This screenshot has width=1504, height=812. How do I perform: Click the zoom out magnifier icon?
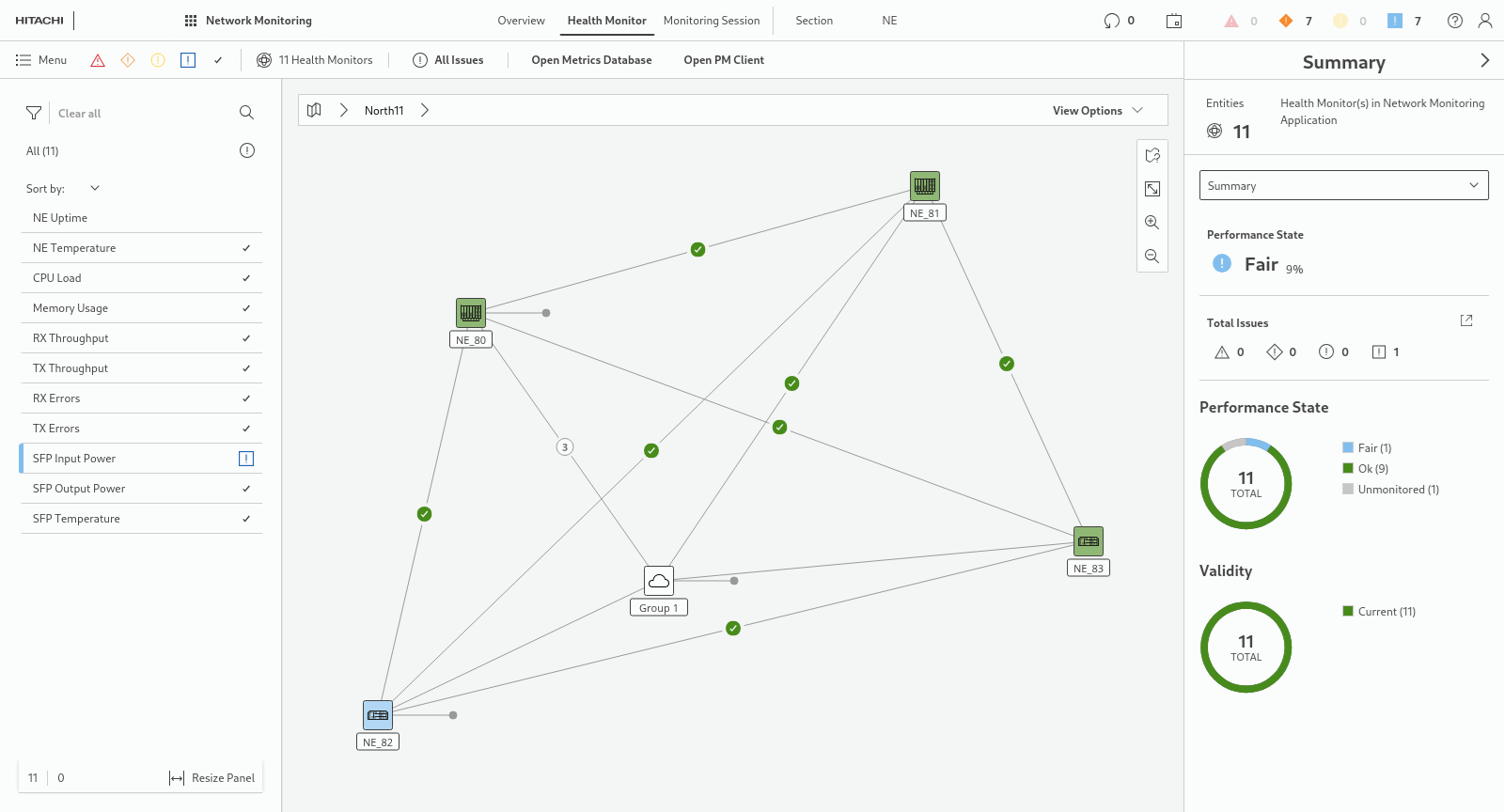[x=1151, y=257]
